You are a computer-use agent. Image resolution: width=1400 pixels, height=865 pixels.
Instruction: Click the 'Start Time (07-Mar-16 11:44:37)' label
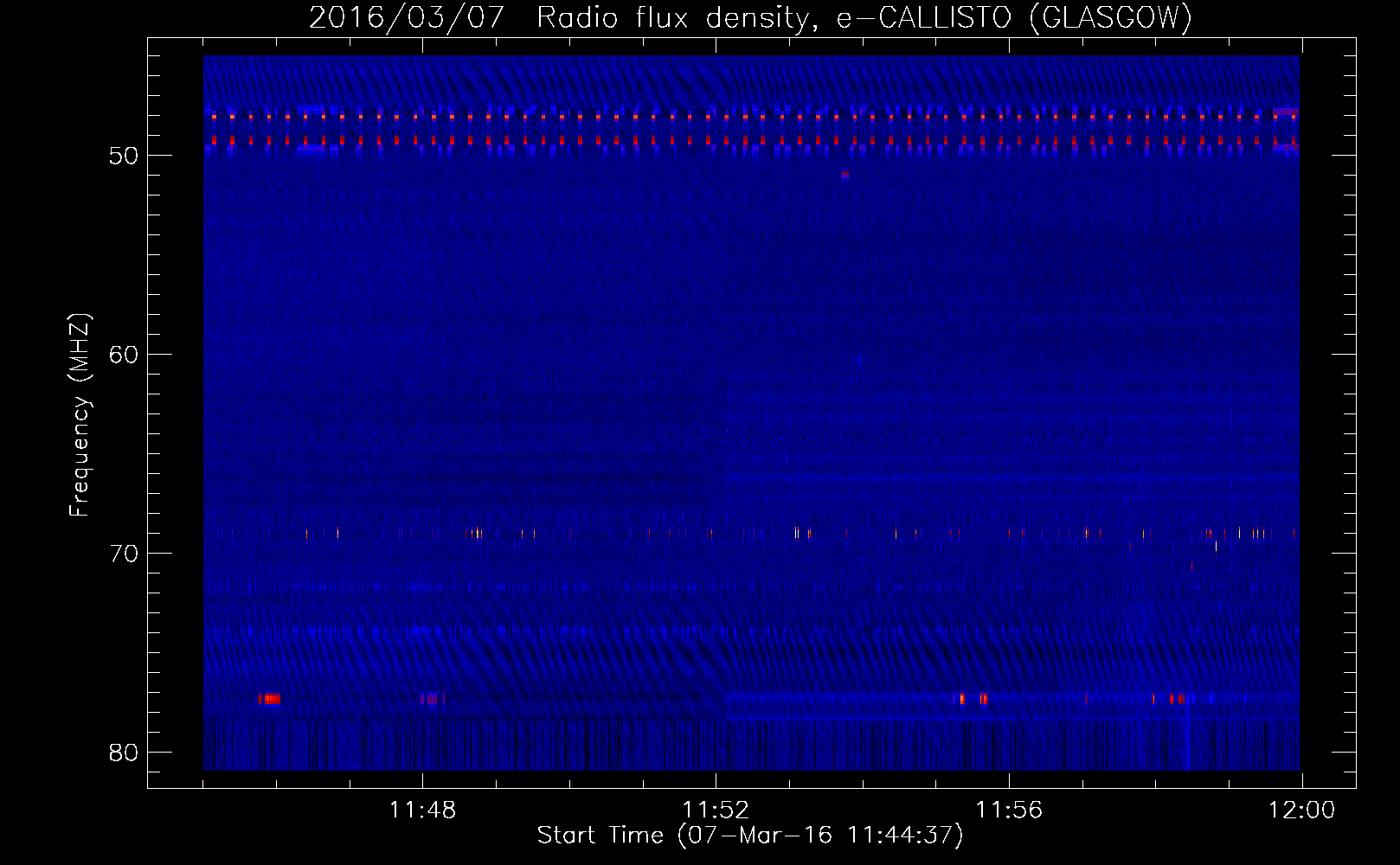tap(750, 836)
